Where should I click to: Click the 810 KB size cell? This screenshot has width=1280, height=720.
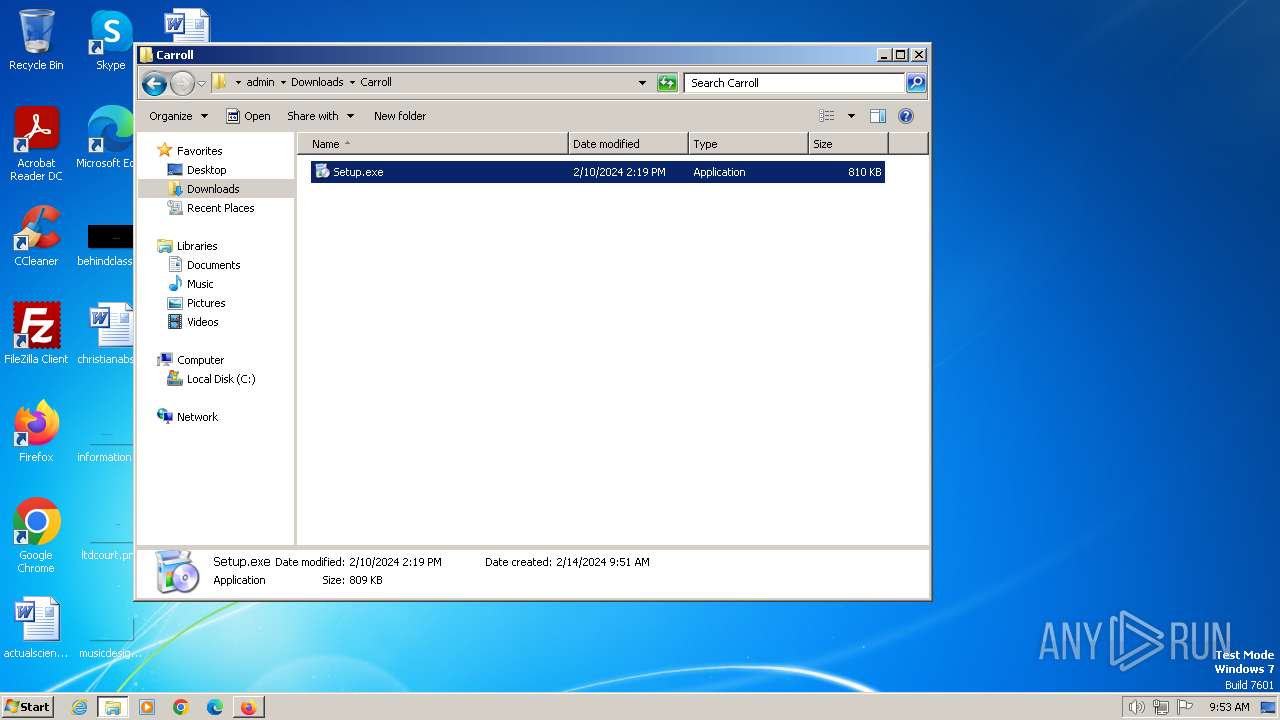864,172
